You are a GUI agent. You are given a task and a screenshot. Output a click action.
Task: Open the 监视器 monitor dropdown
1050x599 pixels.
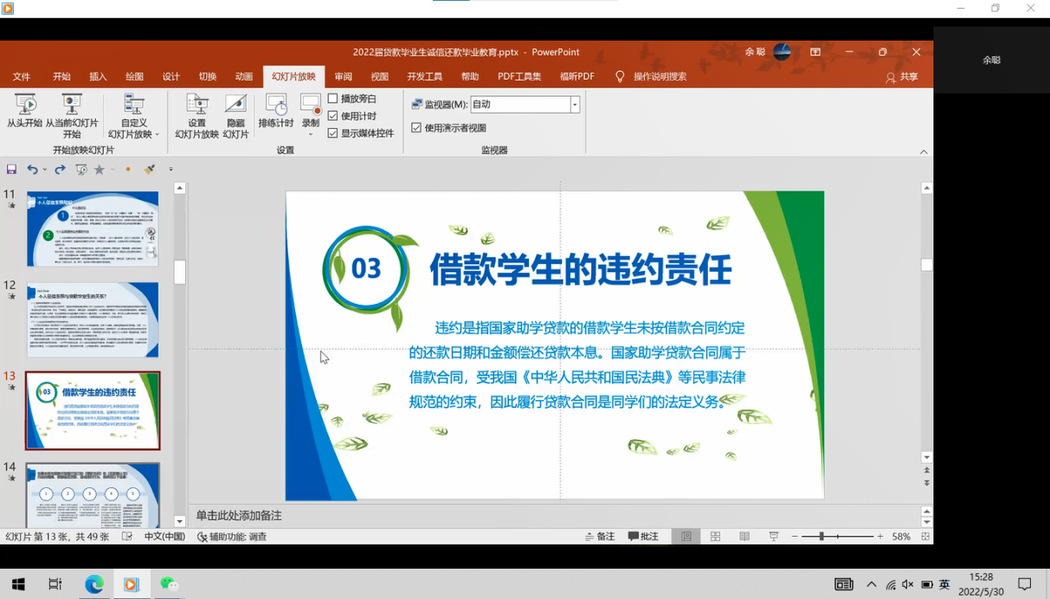(575, 104)
